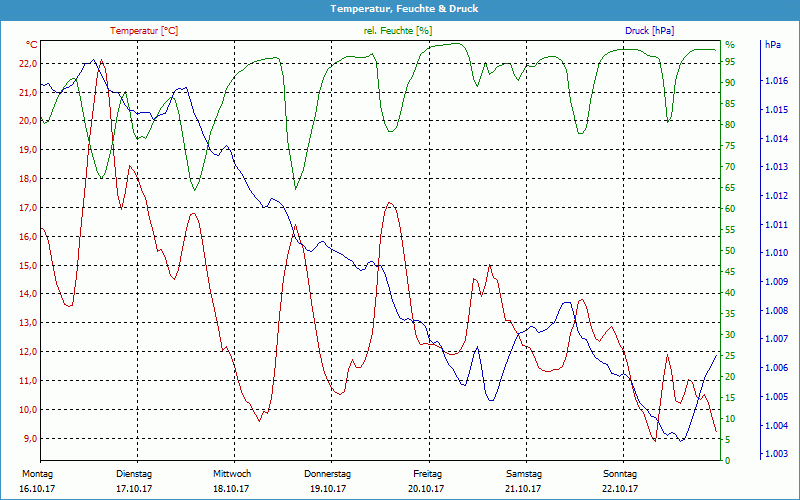This screenshot has height=500, width=800.
Task: Click the 1.010 pressure axis value
Action: [x=777, y=253]
